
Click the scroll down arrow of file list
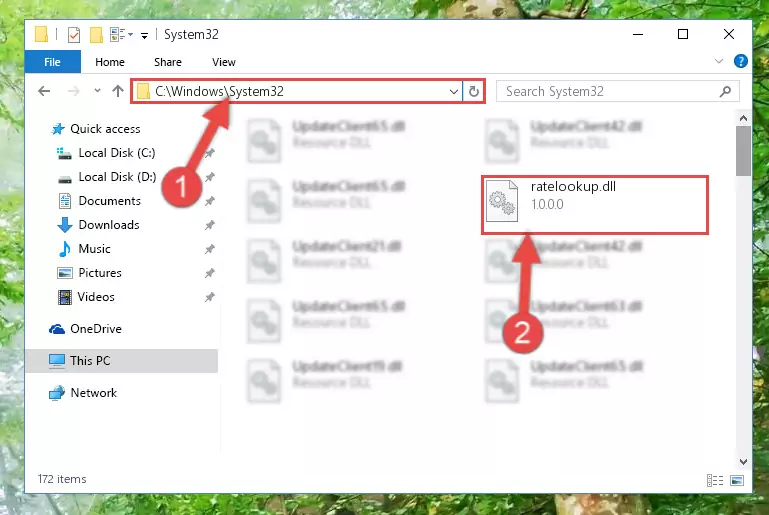click(743, 462)
